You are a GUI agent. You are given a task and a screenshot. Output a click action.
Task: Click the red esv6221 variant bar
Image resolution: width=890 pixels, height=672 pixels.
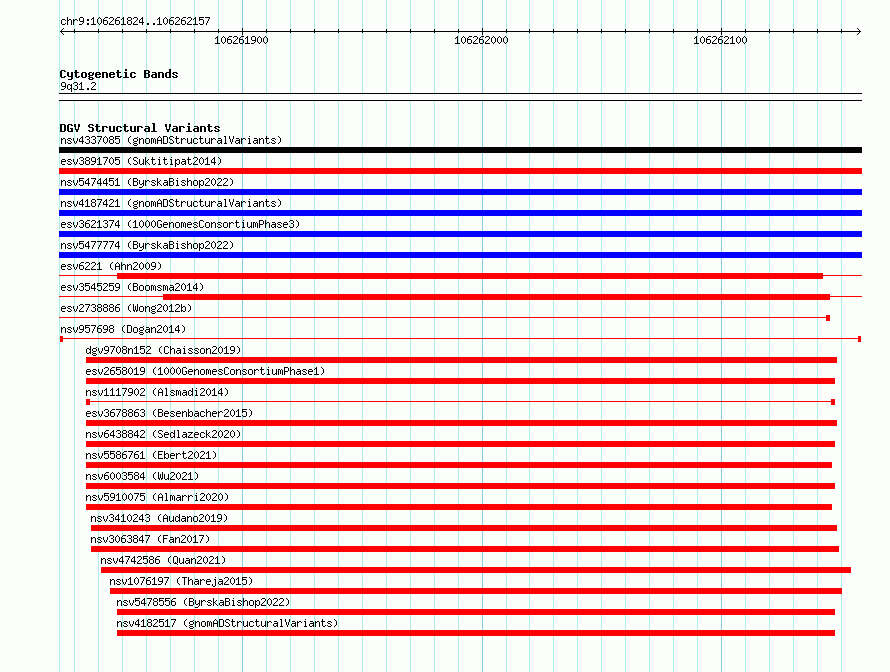[470, 276]
